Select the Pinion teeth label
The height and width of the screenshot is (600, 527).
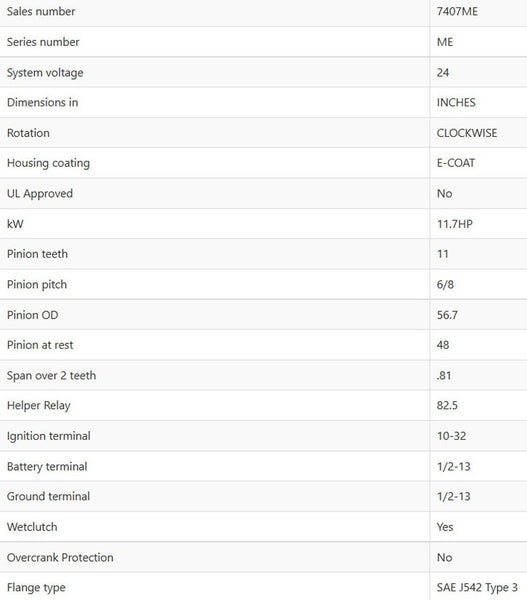(x=37, y=254)
